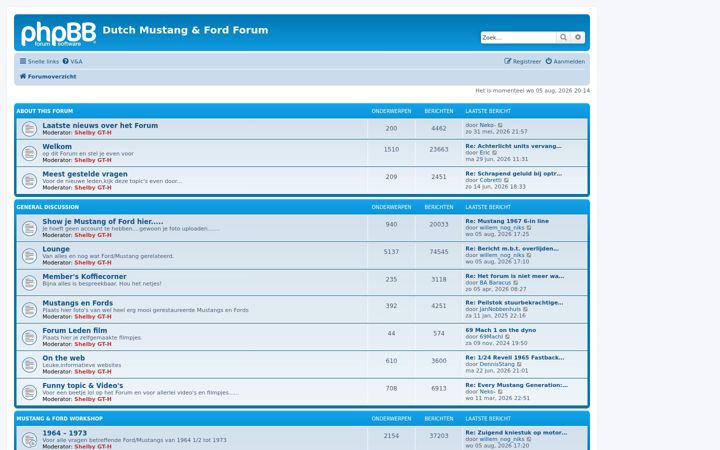View latest post icon in Funny topic row
This screenshot has width=720, height=450.
[501, 392]
